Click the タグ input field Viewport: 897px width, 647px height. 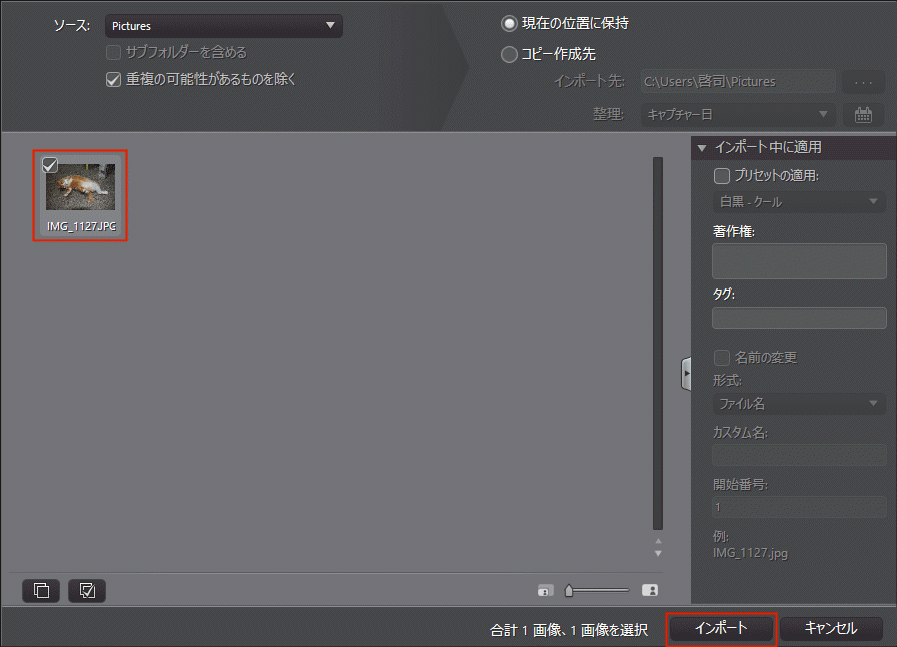(x=799, y=318)
